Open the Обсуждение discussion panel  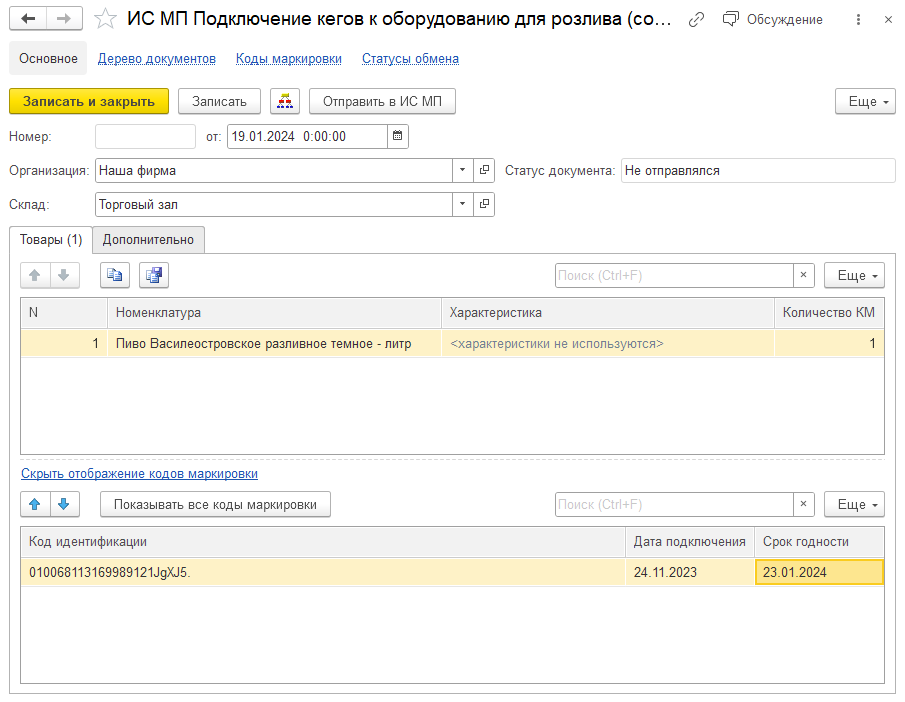773,20
